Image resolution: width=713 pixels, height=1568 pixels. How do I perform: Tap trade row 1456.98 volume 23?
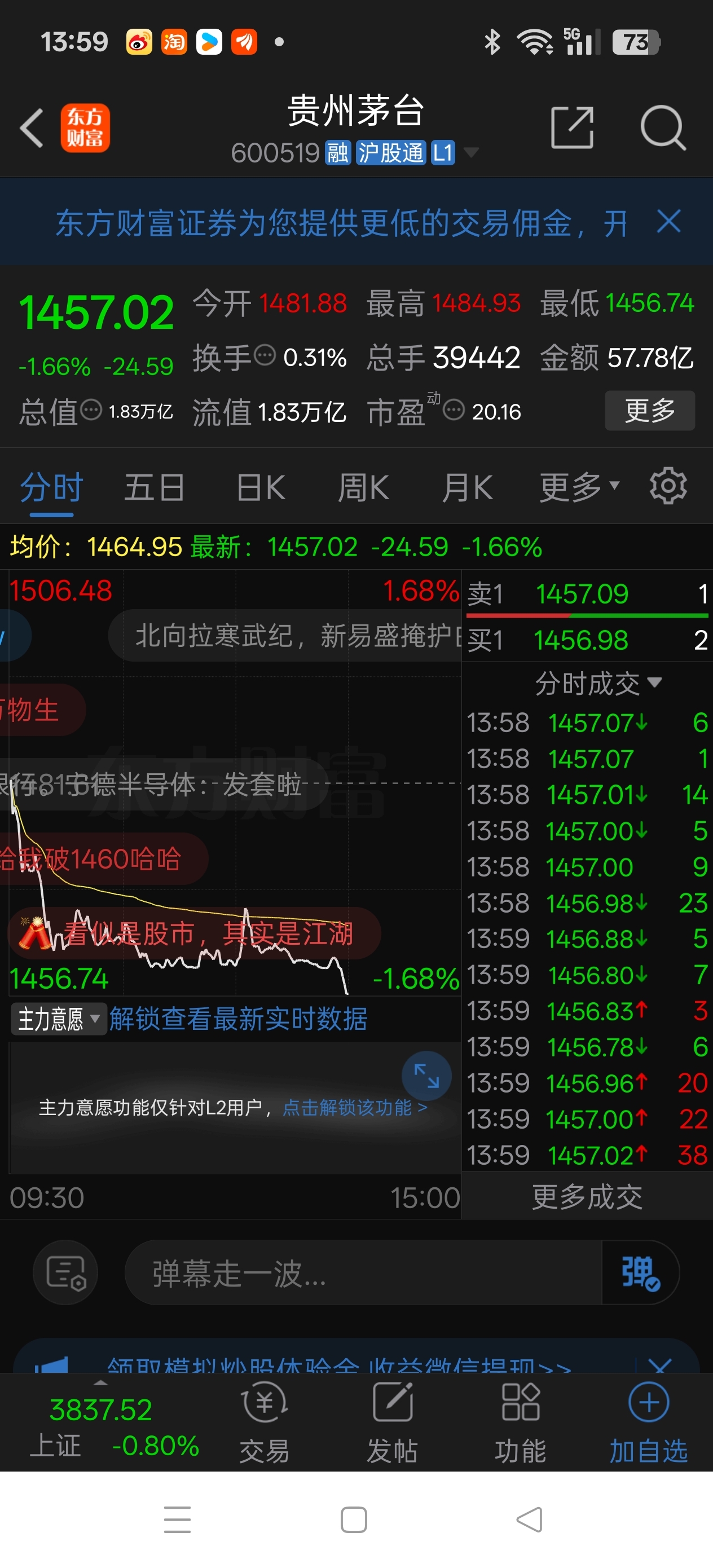click(x=587, y=904)
